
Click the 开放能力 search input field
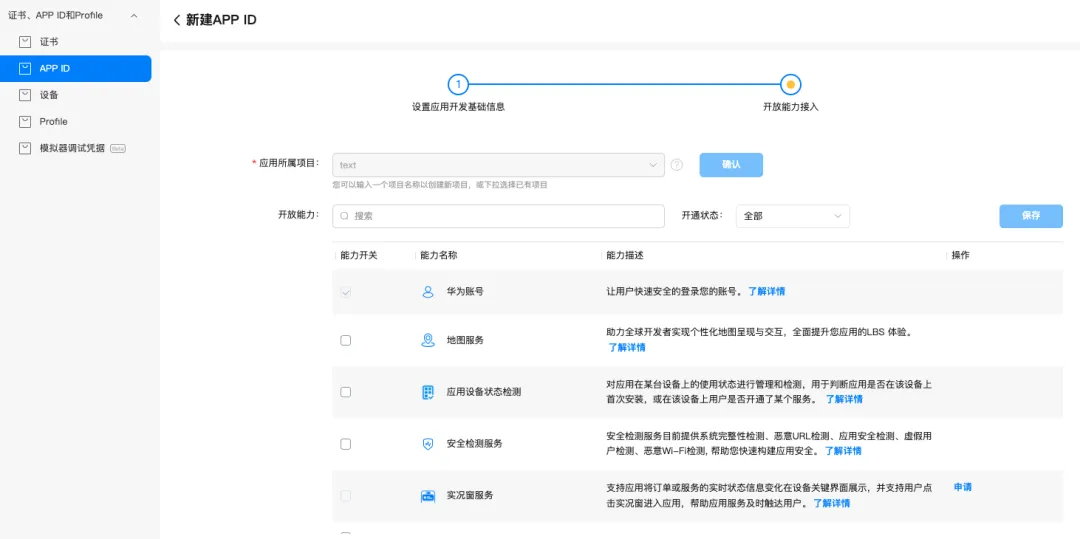tap(498, 216)
